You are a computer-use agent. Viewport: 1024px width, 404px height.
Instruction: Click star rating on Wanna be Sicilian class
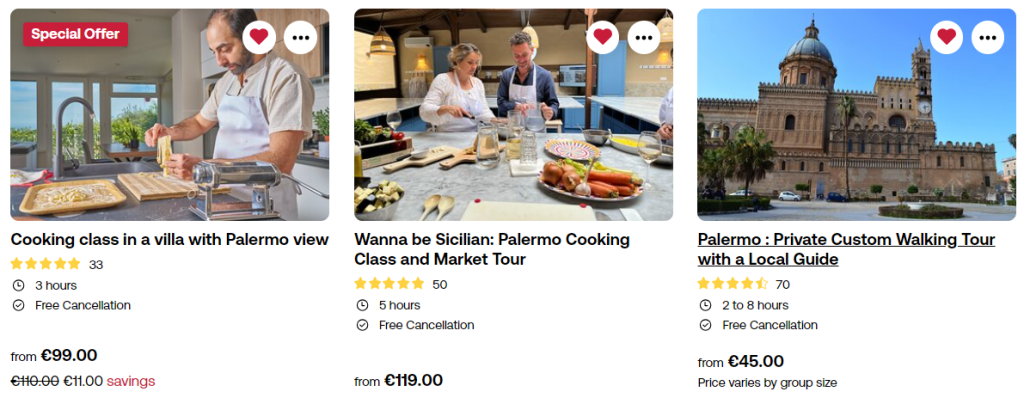tap(389, 284)
